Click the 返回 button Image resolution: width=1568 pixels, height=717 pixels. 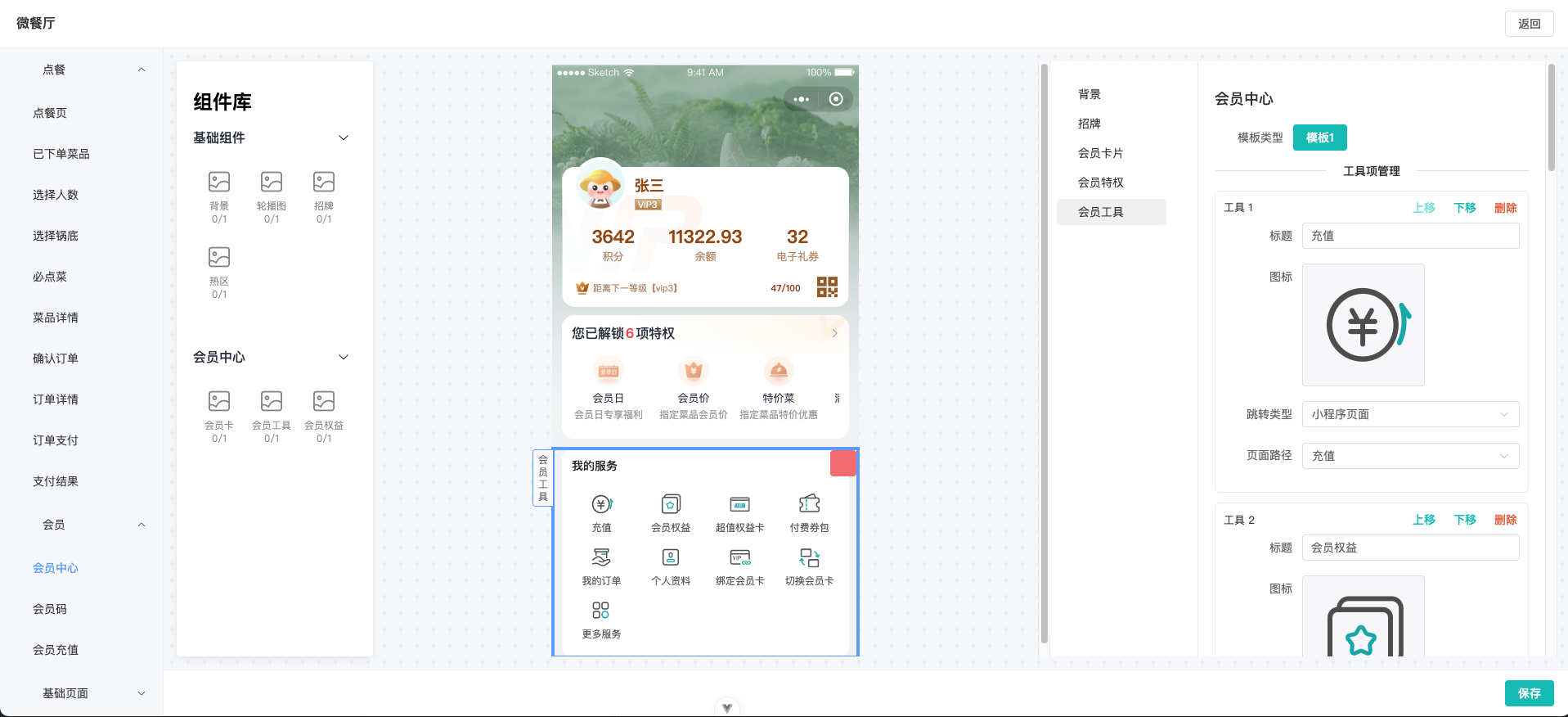click(1530, 24)
